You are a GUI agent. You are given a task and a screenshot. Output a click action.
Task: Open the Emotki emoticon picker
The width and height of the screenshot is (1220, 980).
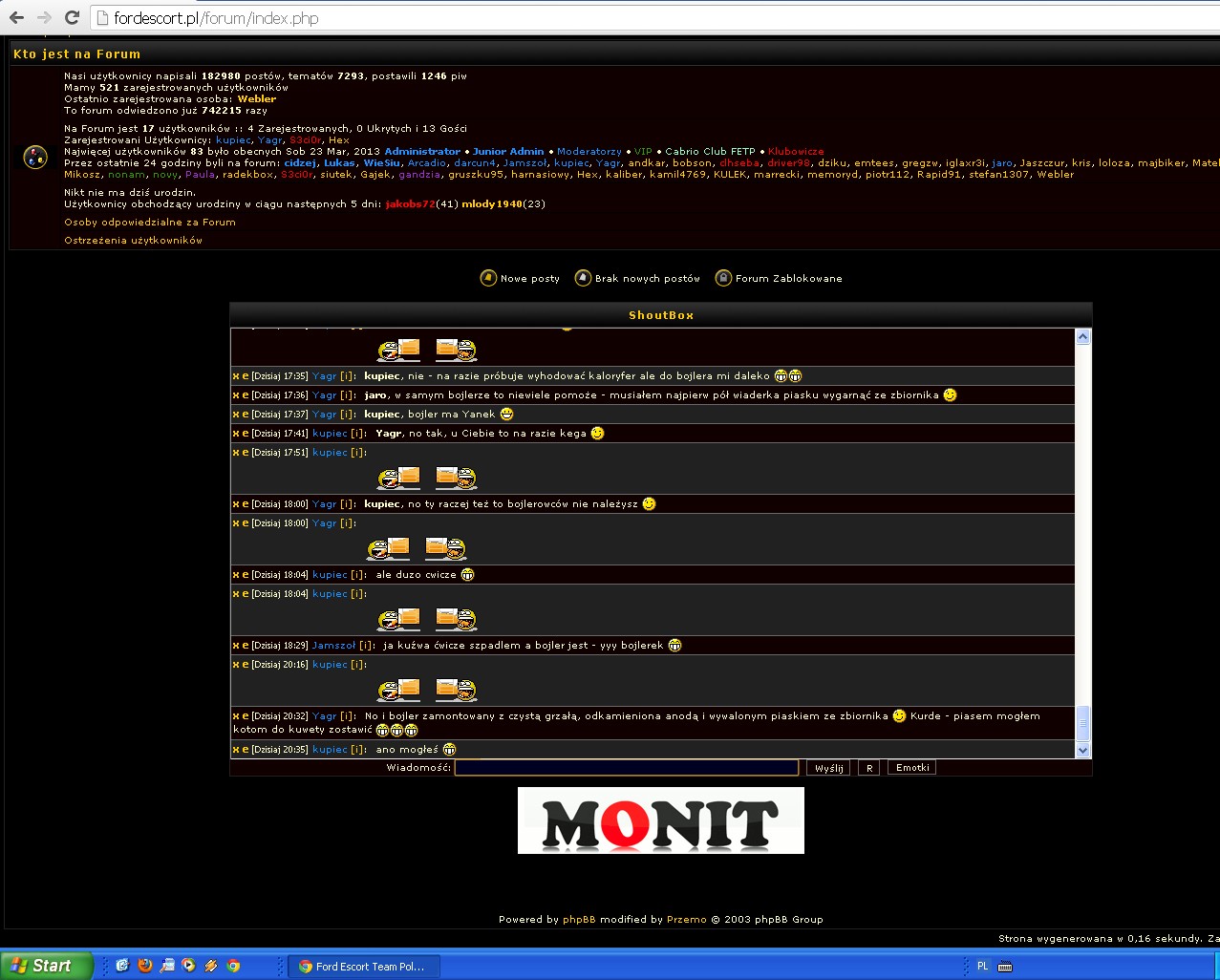(911, 768)
